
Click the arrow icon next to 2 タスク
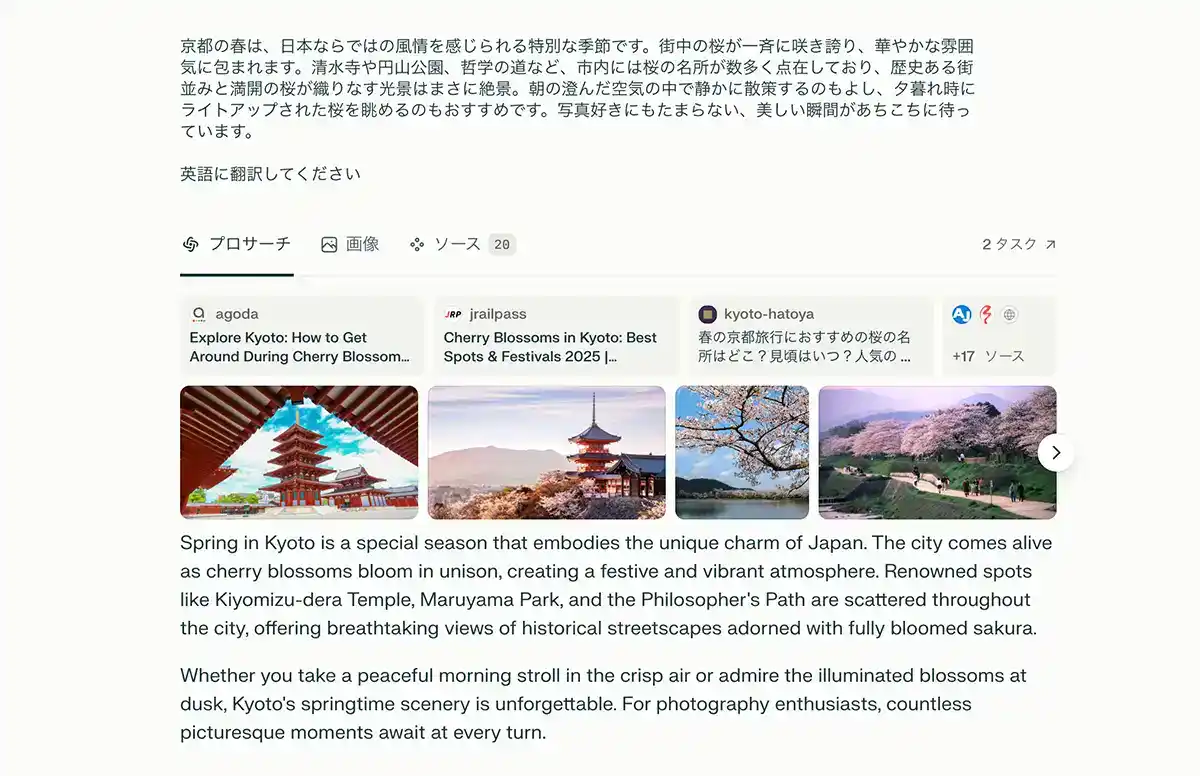pos(1050,244)
